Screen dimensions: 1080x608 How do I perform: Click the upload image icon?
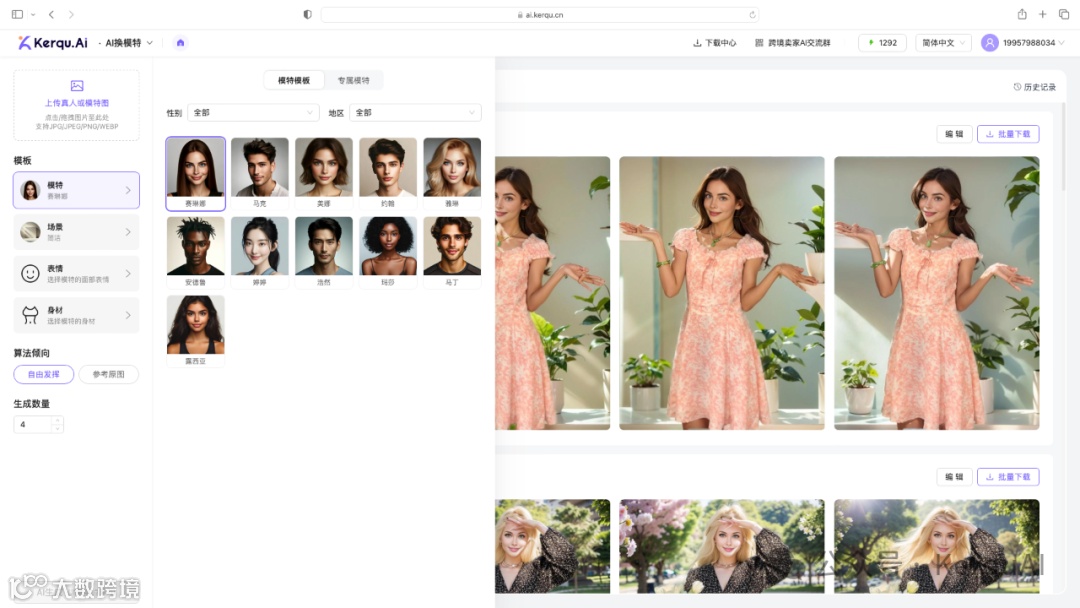pos(77,86)
